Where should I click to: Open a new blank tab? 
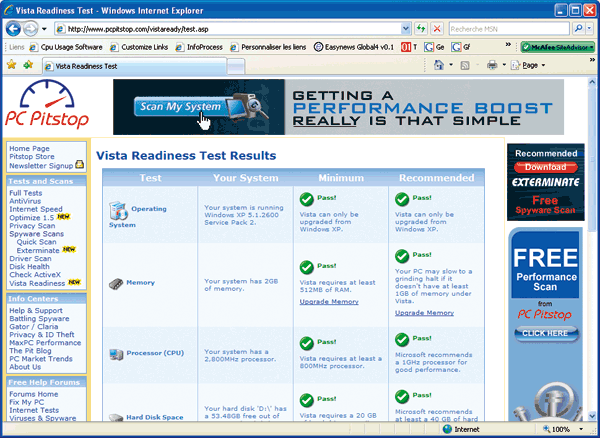coord(236,67)
